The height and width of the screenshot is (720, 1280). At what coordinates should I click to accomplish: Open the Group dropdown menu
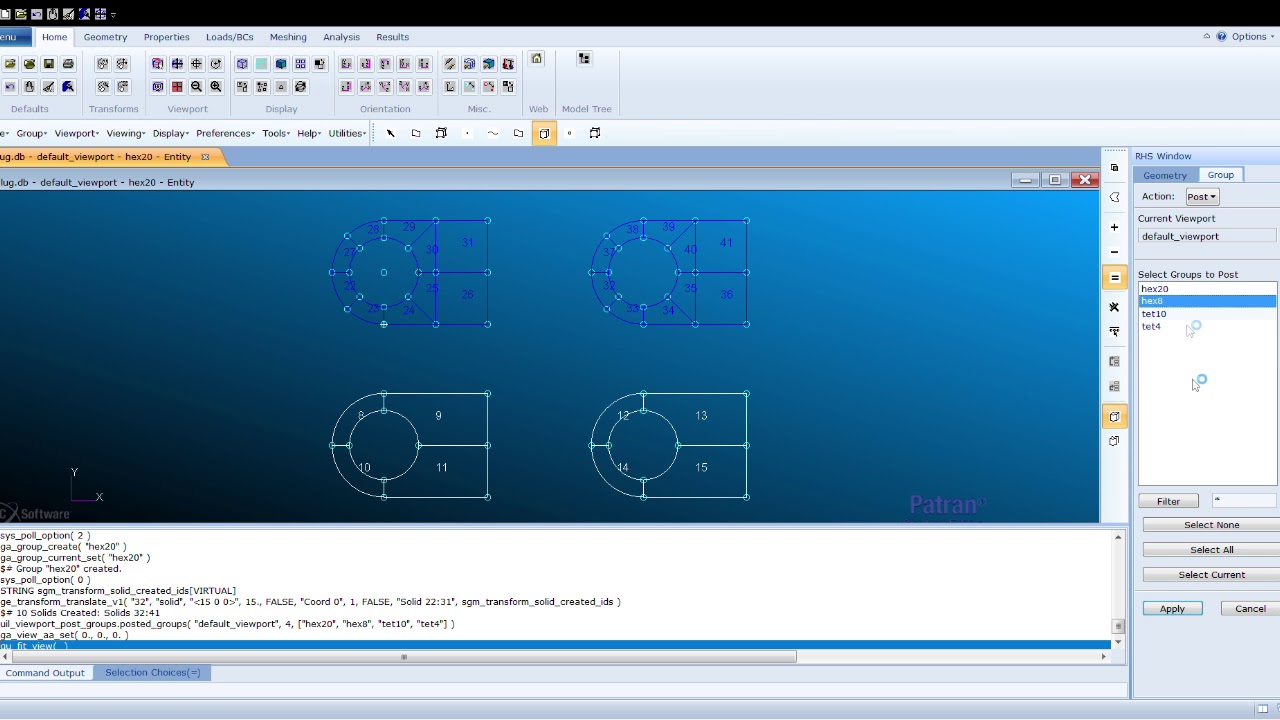click(x=31, y=133)
